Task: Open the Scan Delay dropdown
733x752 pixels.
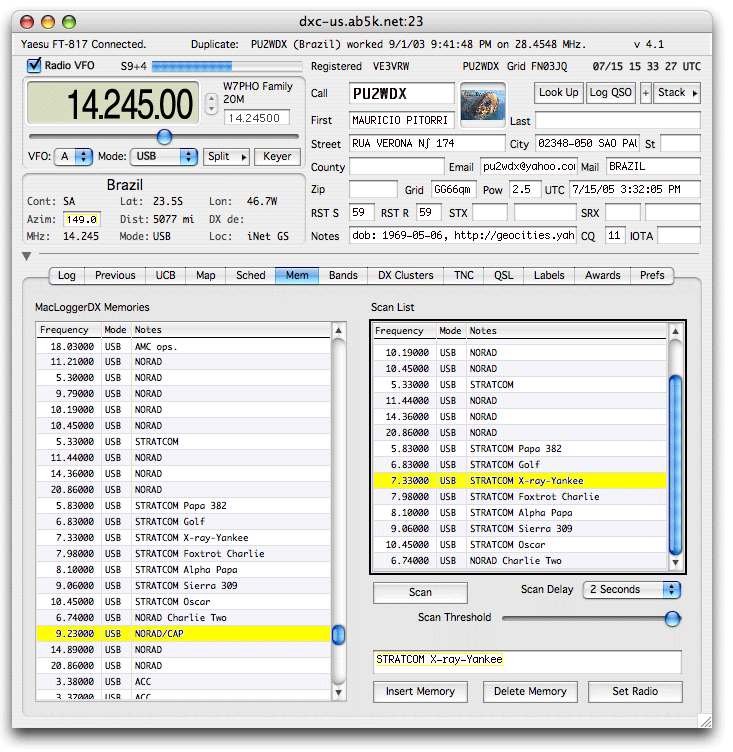Action: coord(632,590)
